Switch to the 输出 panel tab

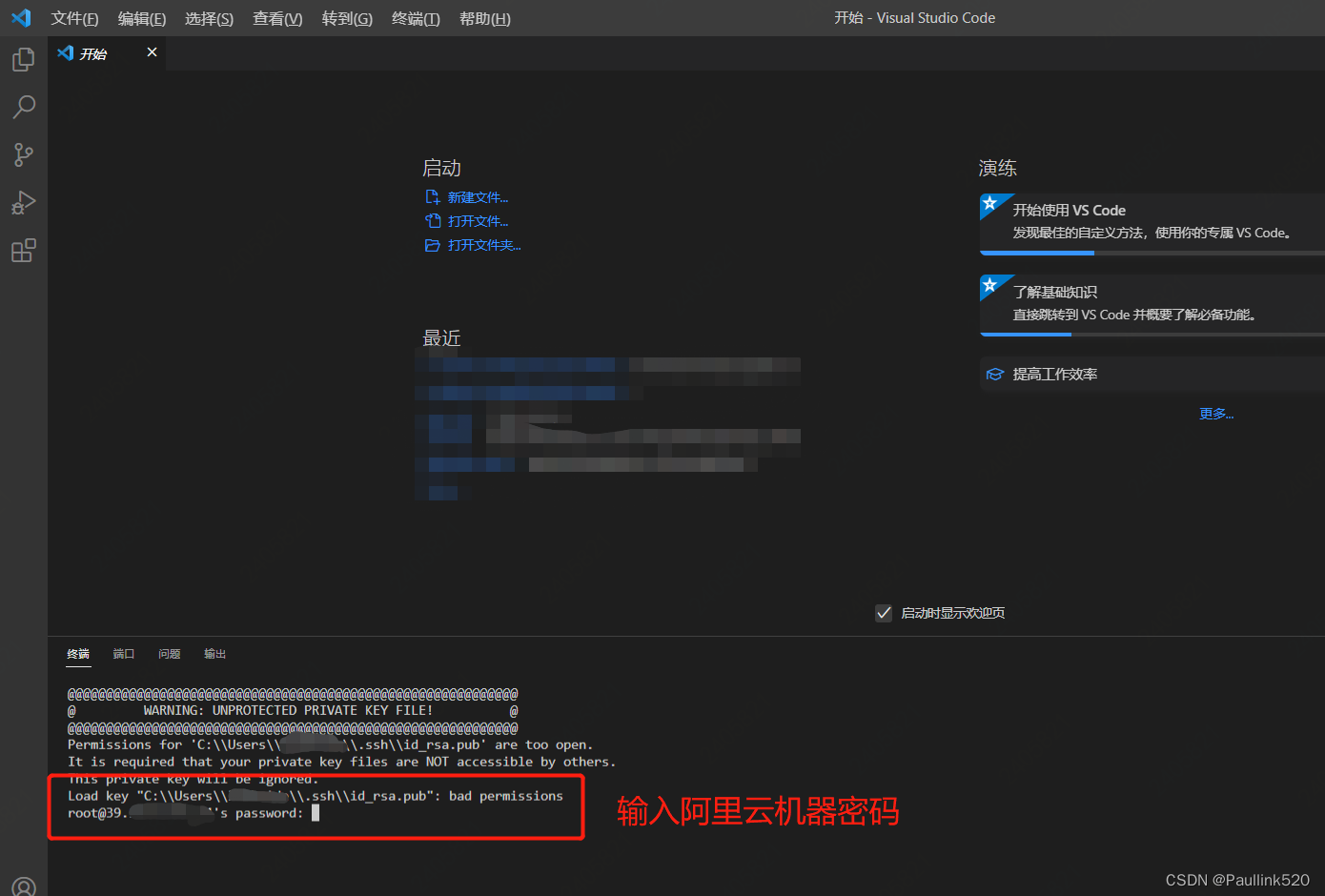(215, 654)
